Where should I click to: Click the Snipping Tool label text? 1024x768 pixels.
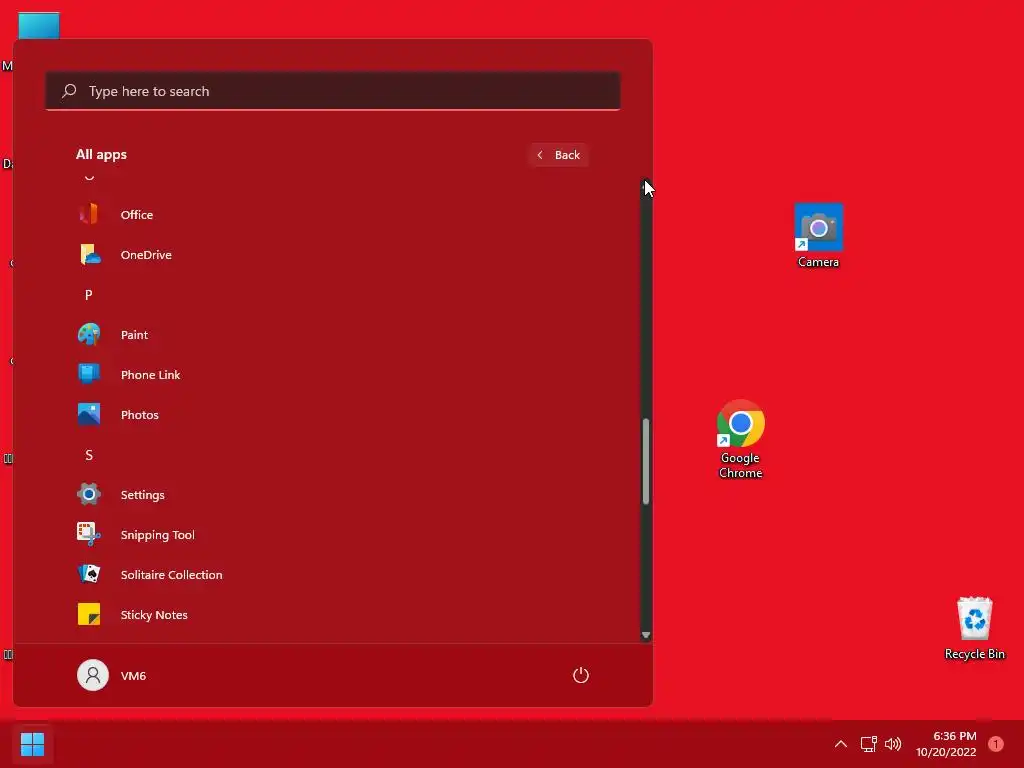pos(157,535)
